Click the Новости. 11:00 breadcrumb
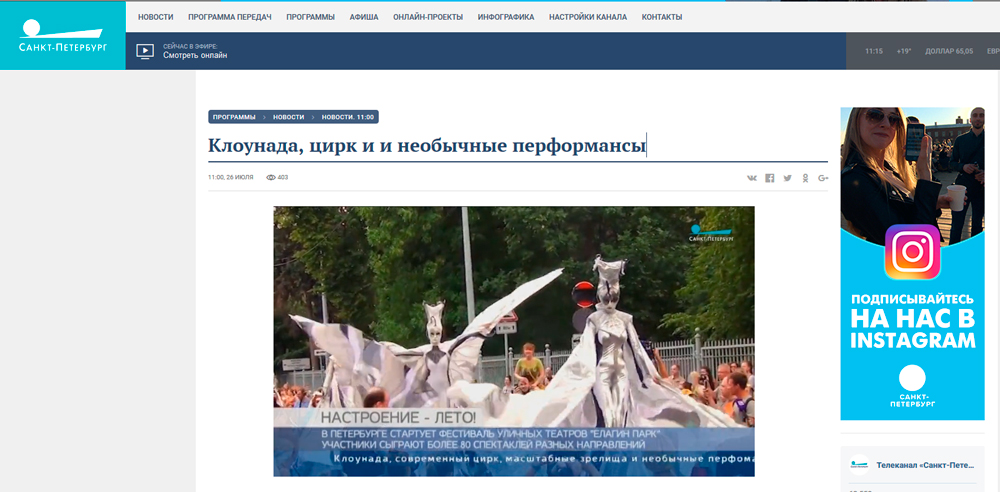1000x492 pixels. [x=347, y=117]
